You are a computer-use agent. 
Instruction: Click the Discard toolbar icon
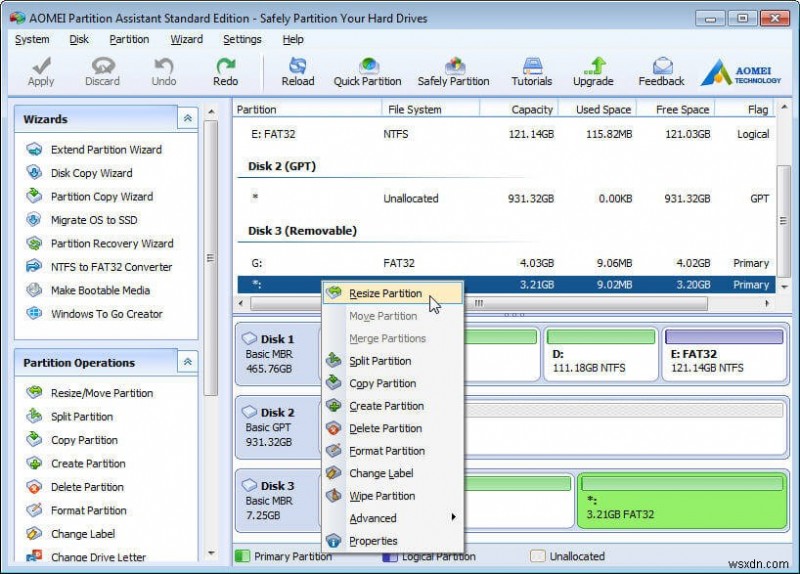click(x=103, y=71)
